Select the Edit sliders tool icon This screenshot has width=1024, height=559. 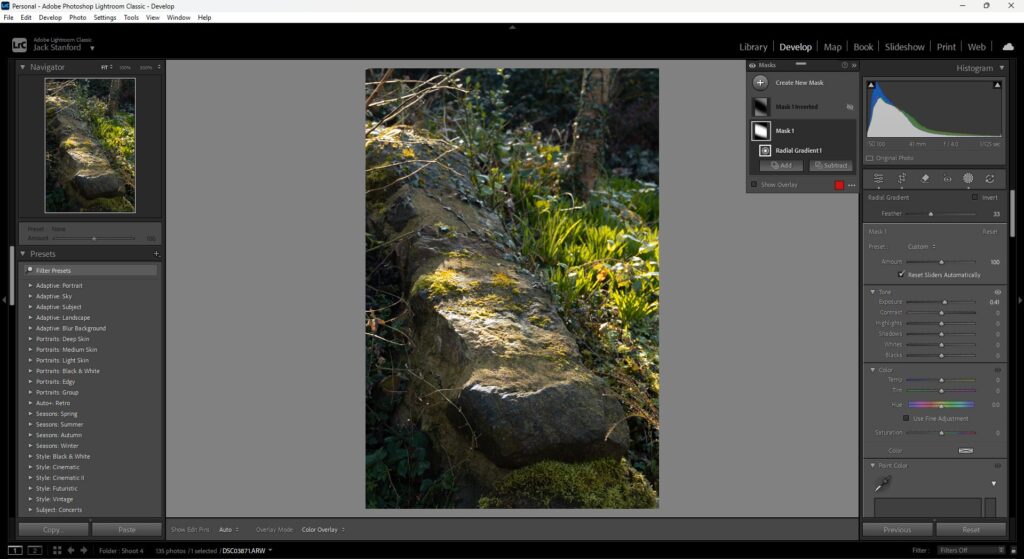(878, 178)
